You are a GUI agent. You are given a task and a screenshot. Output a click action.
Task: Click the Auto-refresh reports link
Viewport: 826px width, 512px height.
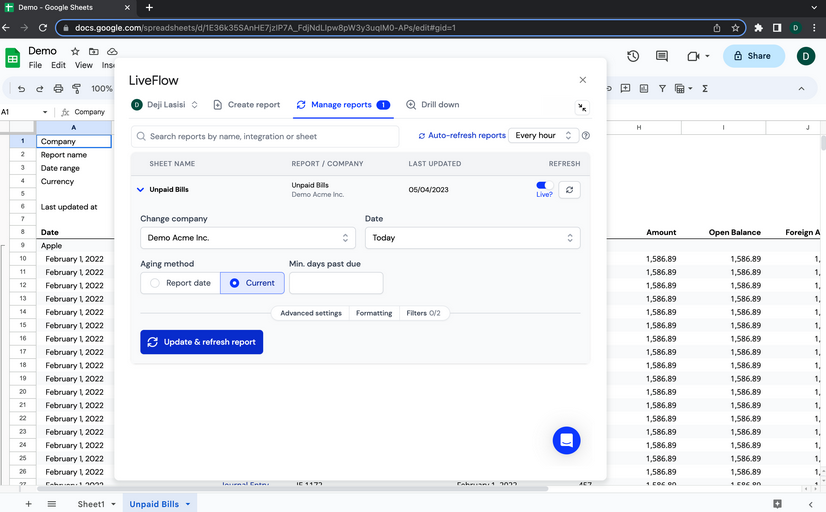coord(462,135)
